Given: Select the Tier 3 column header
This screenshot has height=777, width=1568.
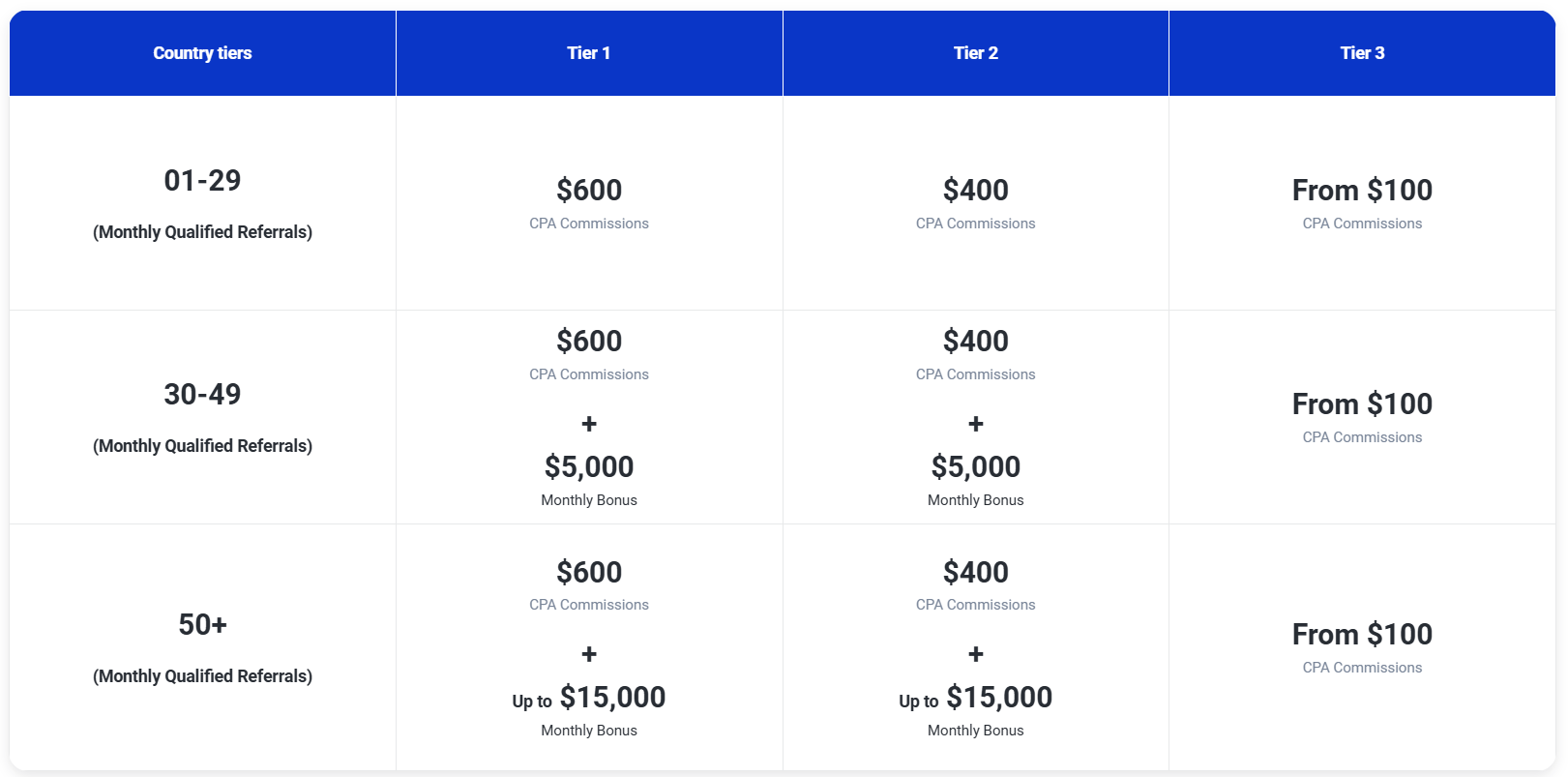Looking at the screenshot, I should pyautogui.click(x=1362, y=53).
